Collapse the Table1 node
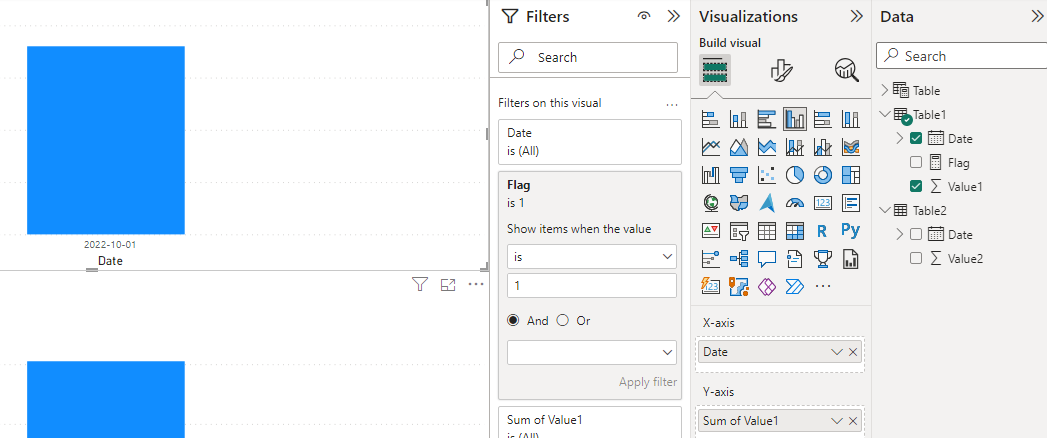The width and height of the screenshot is (1047, 438). click(x=885, y=114)
